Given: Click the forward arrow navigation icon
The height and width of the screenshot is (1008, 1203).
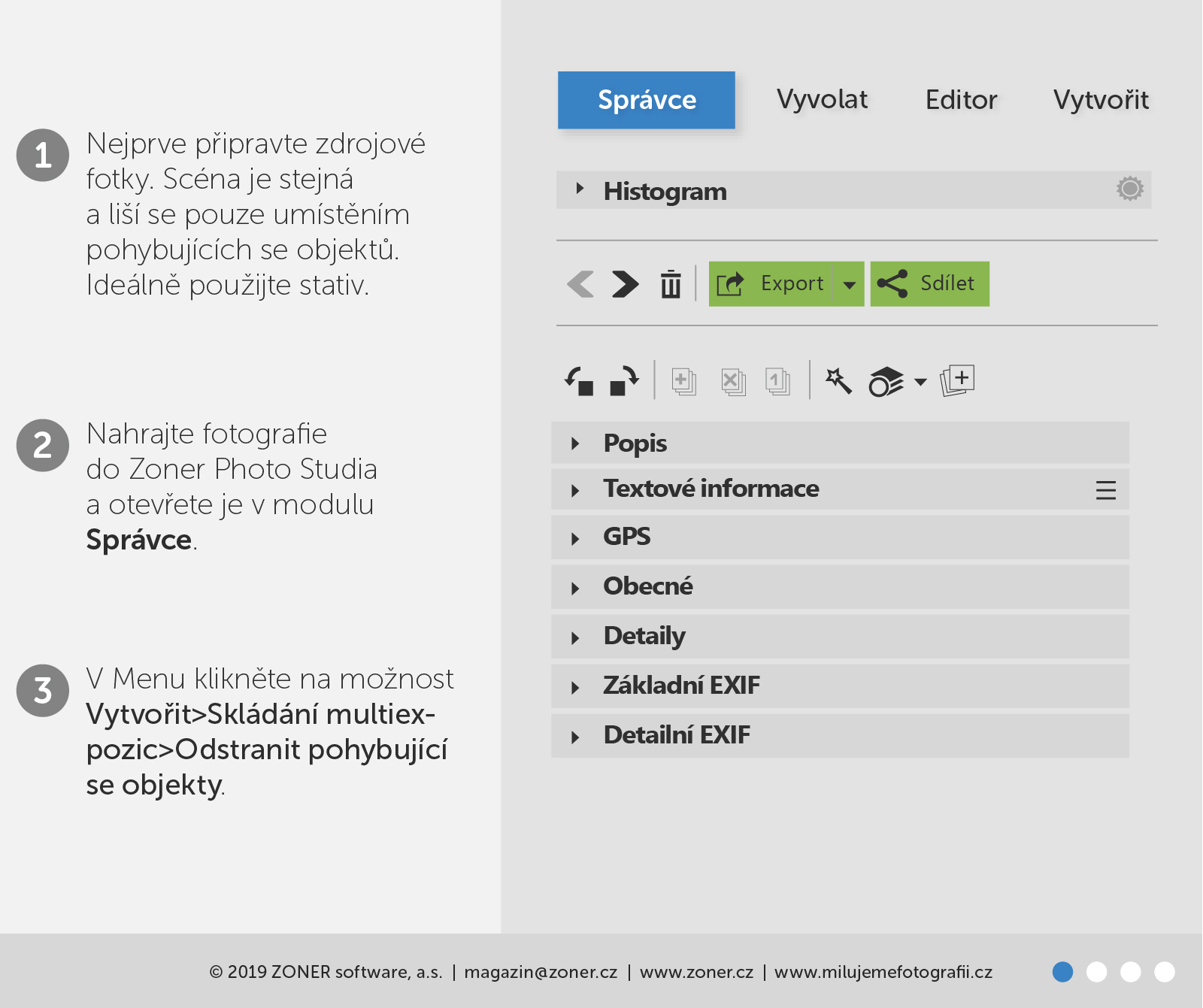Looking at the screenshot, I should [625, 284].
